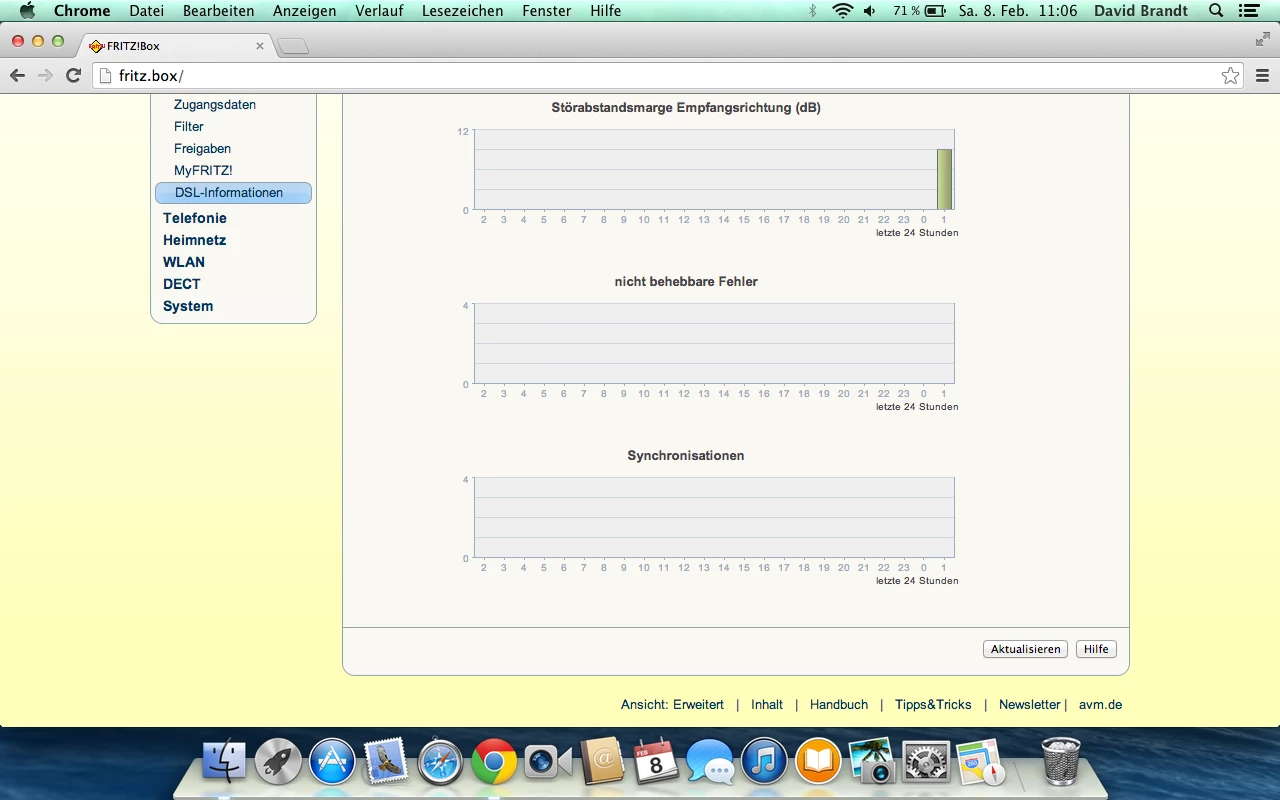Expand the Heimnetz menu section
1280x800 pixels.
point(195,240)
